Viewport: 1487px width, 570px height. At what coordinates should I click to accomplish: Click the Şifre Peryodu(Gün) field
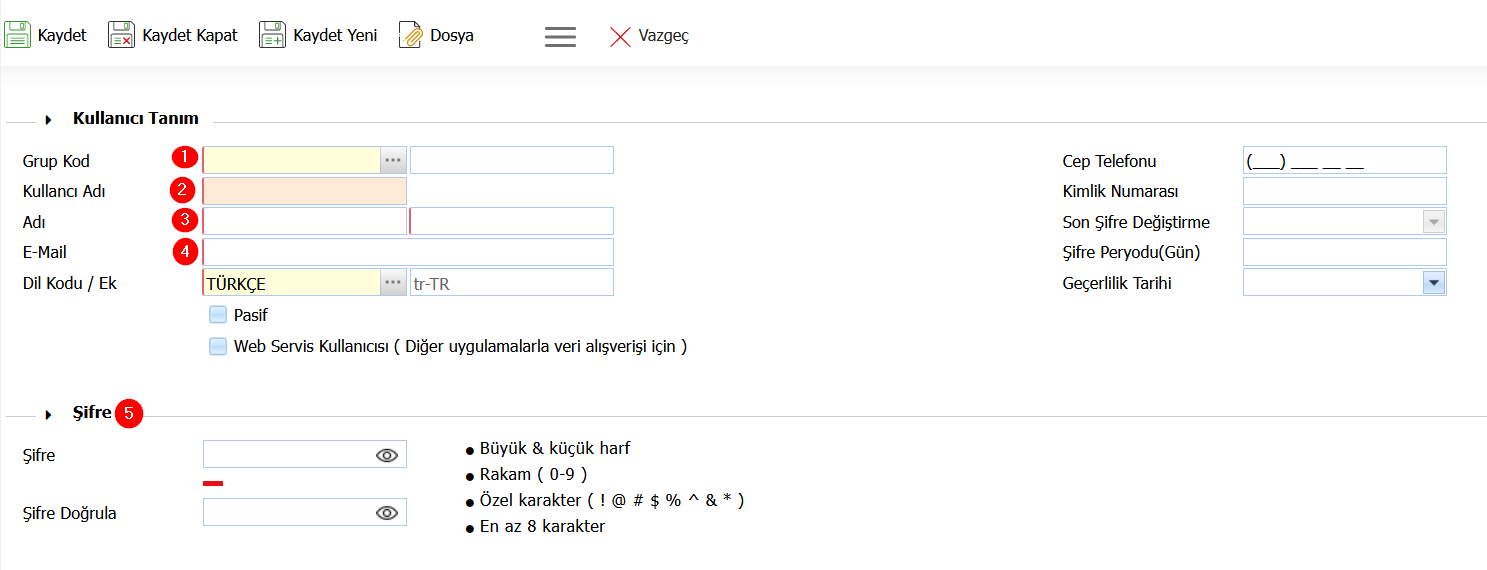click(x=1345, y=252)
